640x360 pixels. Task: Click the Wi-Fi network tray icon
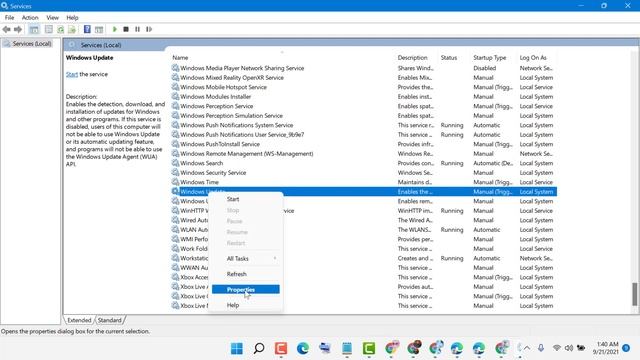557,348
